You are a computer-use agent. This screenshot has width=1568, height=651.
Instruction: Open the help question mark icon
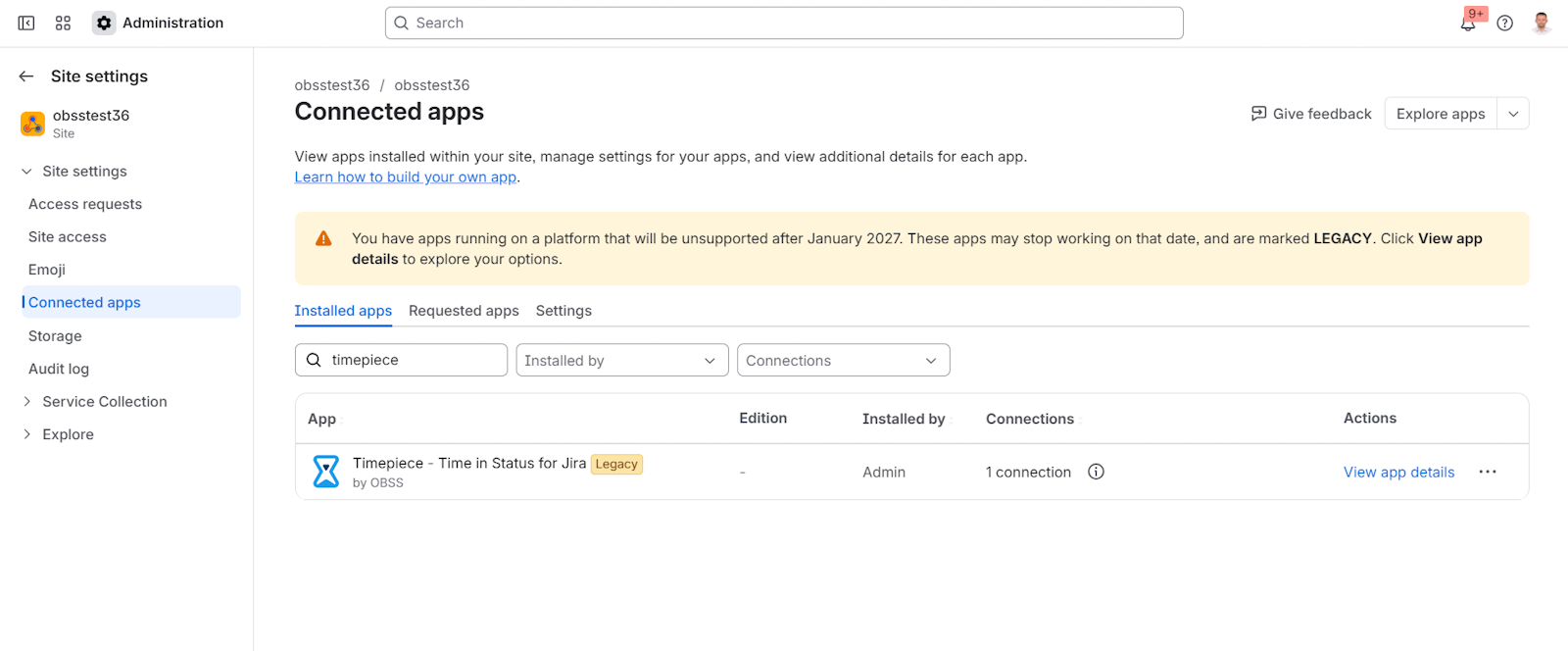(x=1505, y=23)
